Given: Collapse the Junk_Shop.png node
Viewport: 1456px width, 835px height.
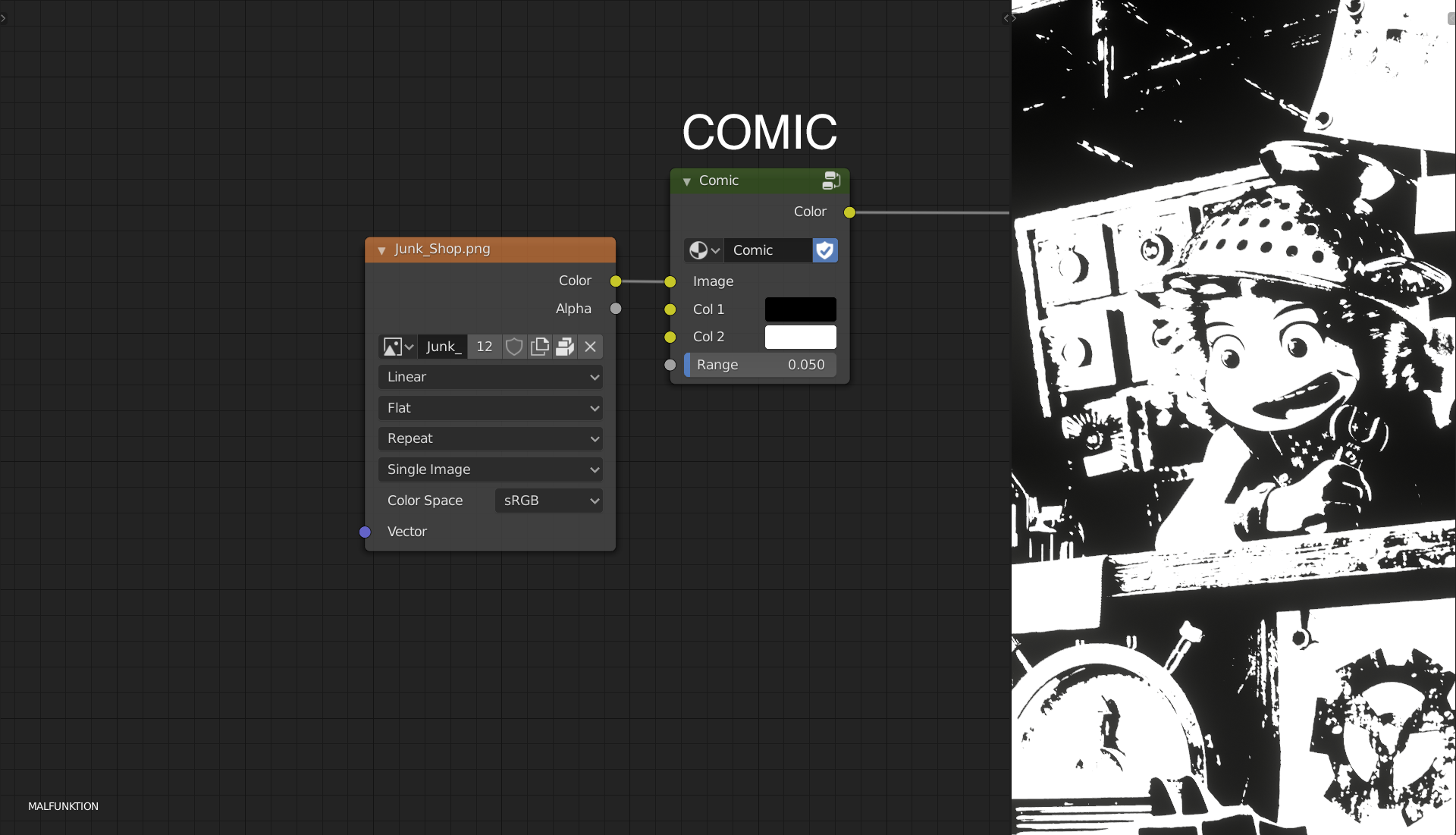Looking at the screenshot, I should (x=381, y=250).
